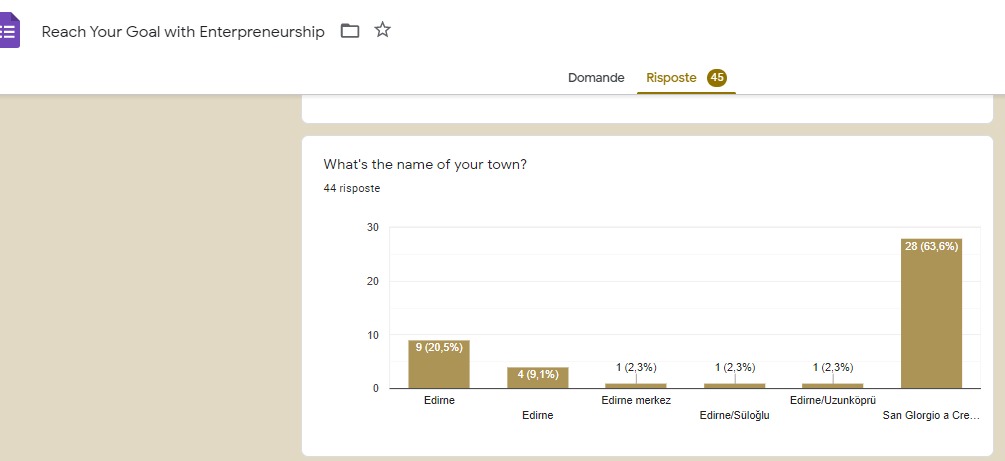This screenshot has height=461, width=1005.
Task: Select the Risposte tab
Action: [x=671, y=78]
